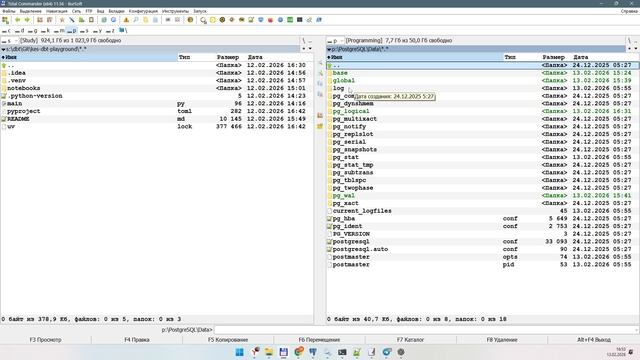640x360 pixels.
Task: Open the Вид menu
Action: [x=100, y=11]
